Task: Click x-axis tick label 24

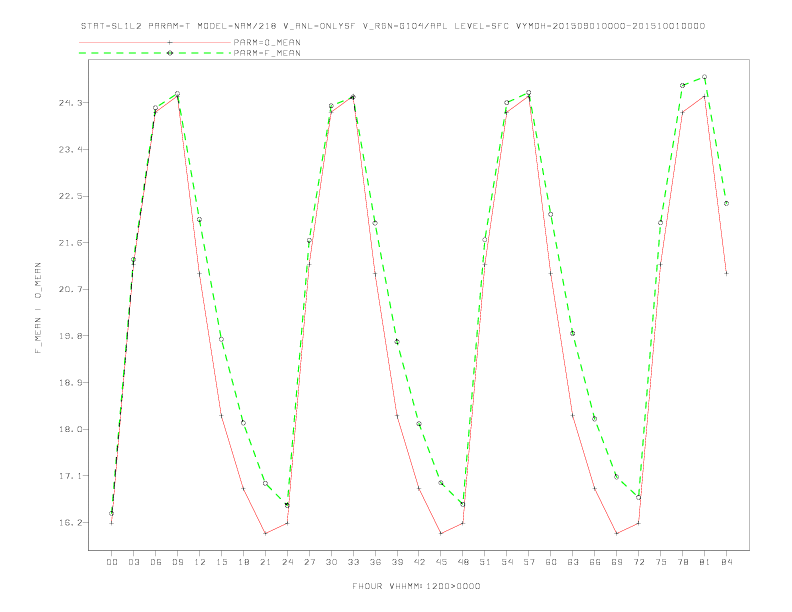Action: 287,562
